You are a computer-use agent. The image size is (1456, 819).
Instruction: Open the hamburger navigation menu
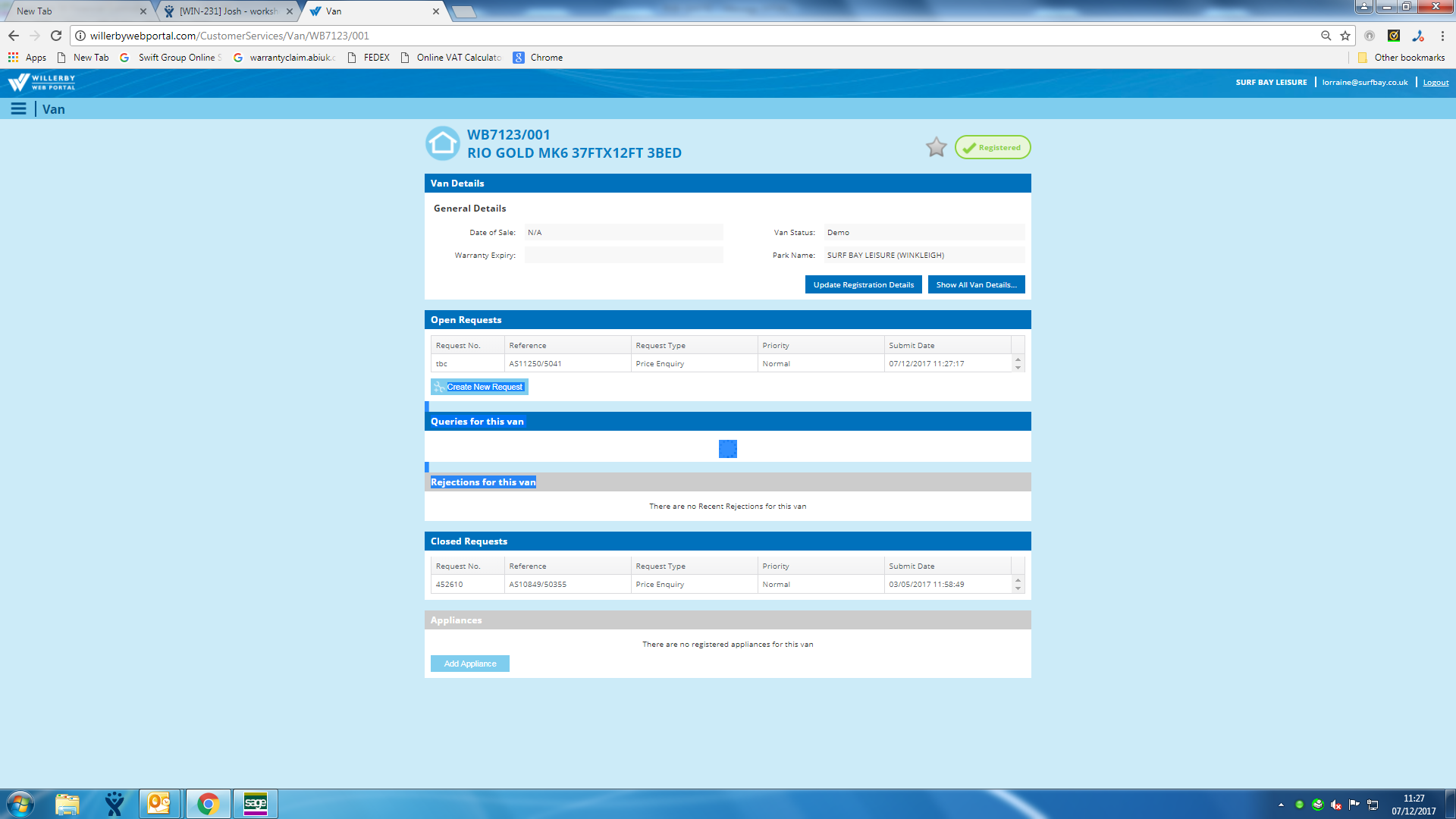[18, 109]
